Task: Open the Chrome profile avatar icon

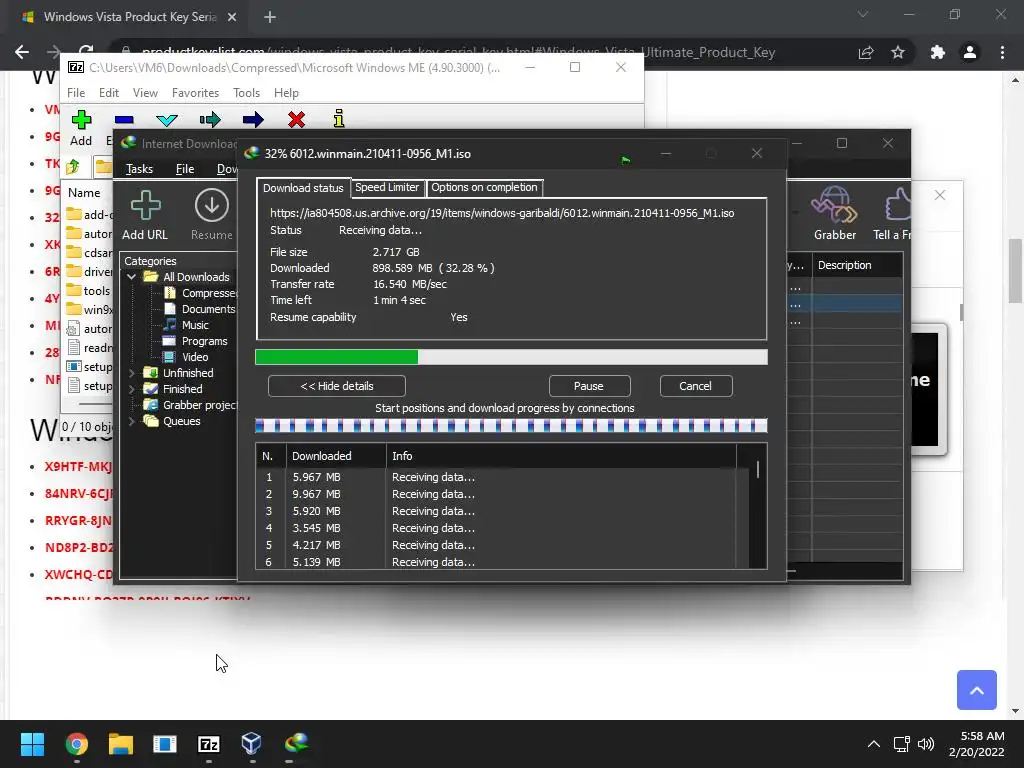Action: [x=970, y=52]
